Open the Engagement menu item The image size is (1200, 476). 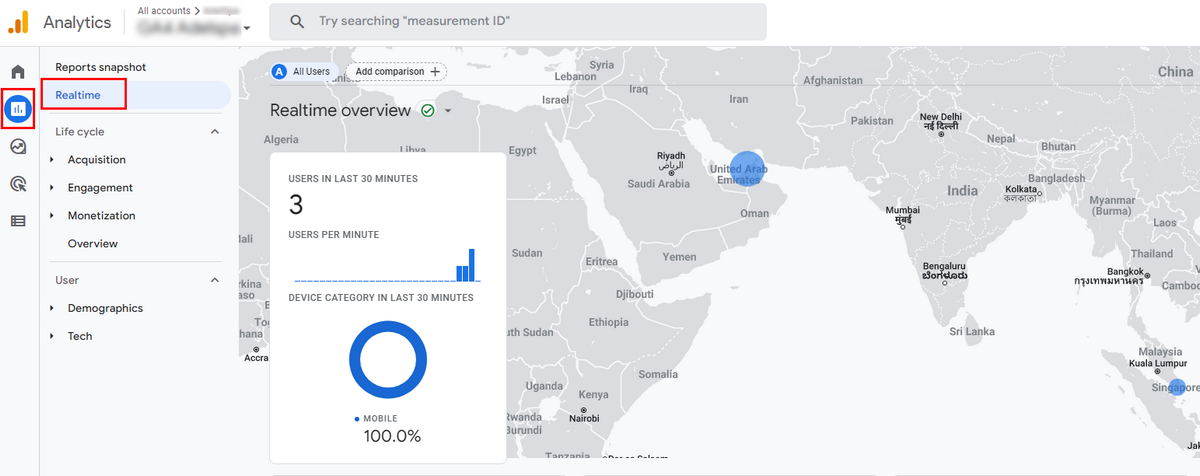[x=100, y=188]
